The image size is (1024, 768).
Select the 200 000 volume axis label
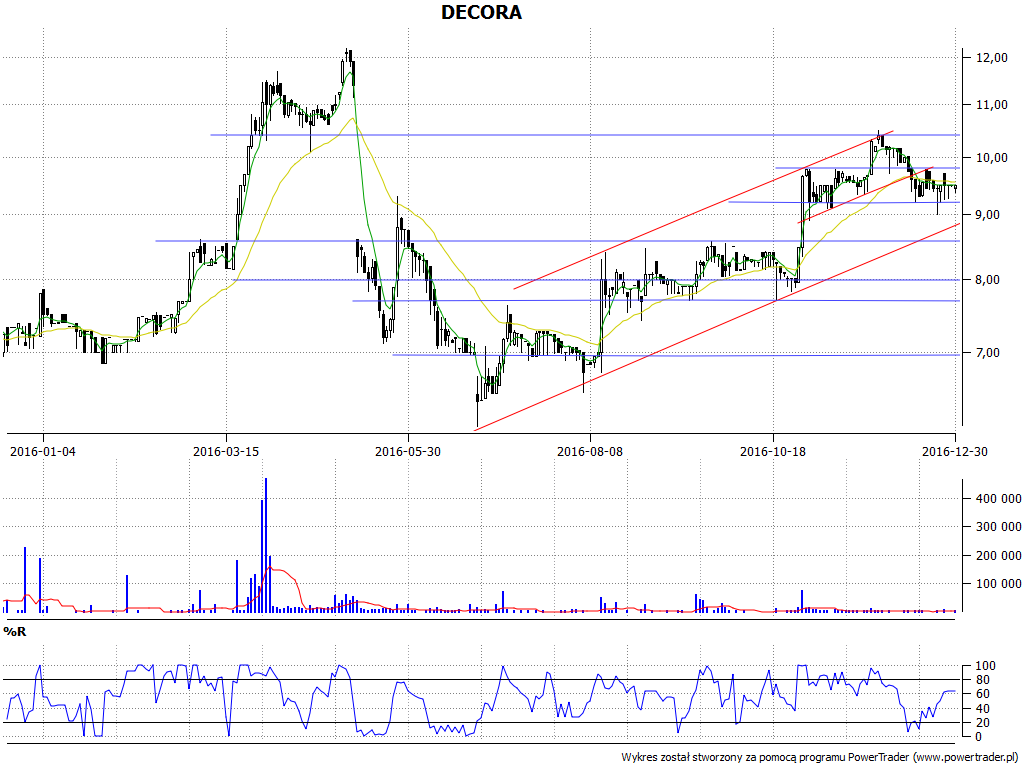tap(999, 555)
